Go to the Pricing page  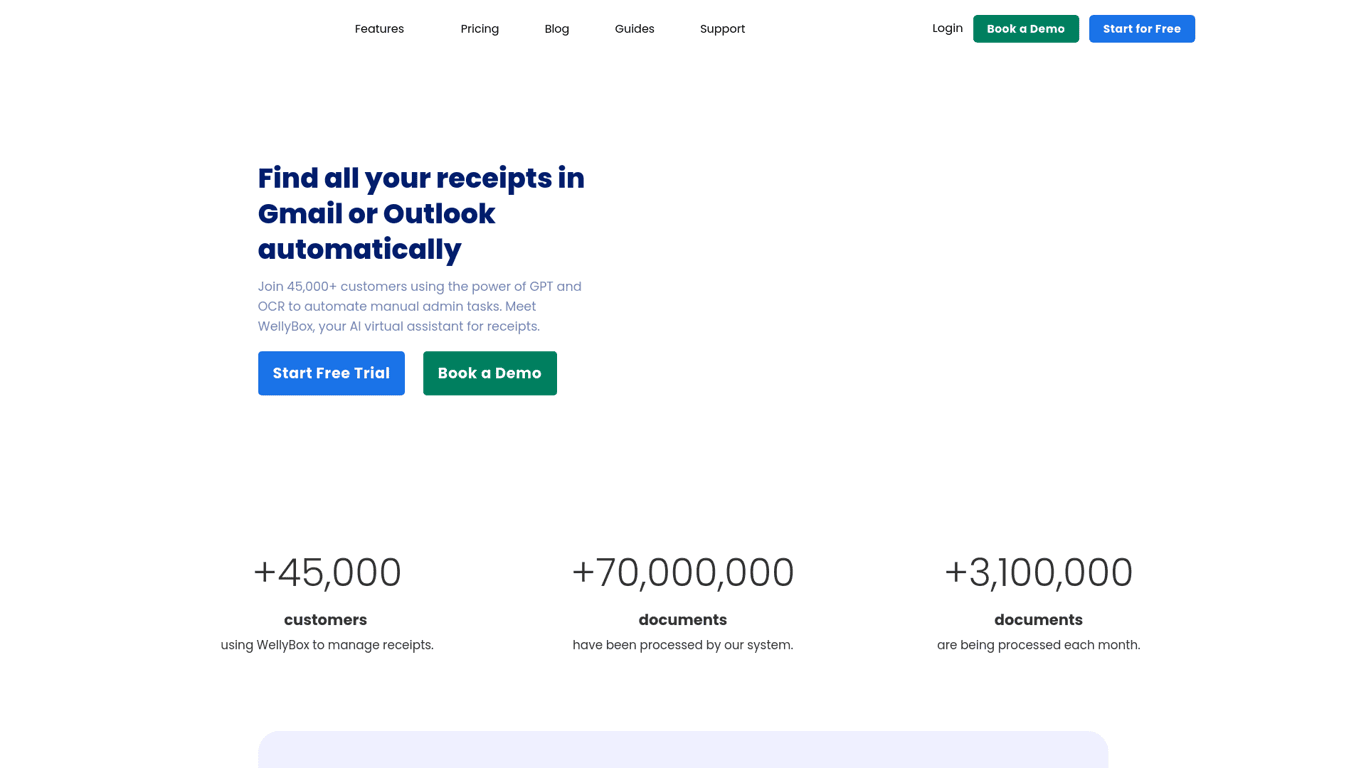(479, 29)
